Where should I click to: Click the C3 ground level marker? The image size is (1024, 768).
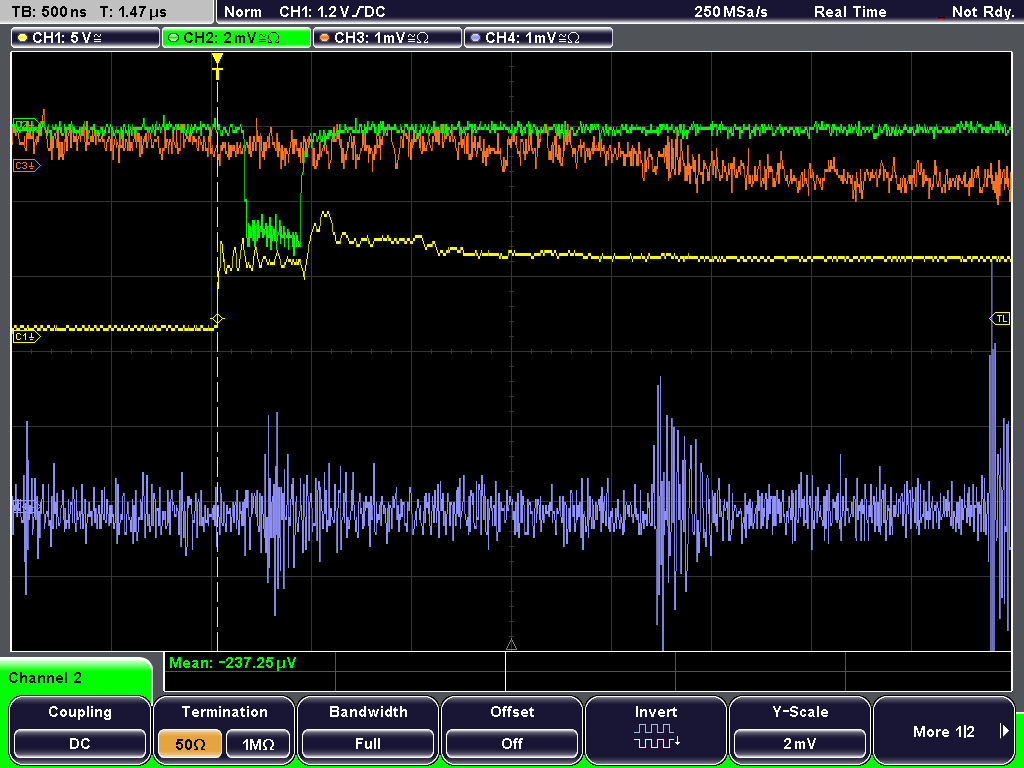click(x=27, y=166)
